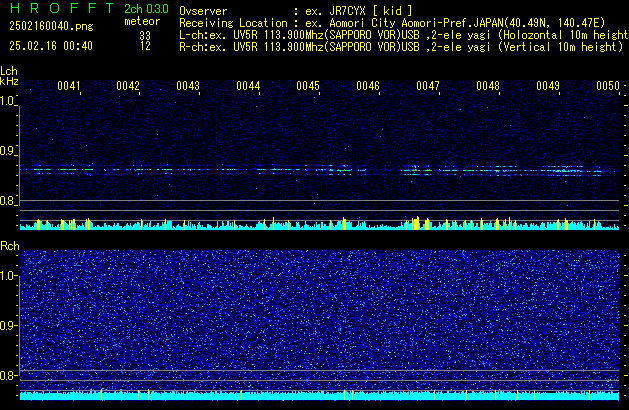629x410 pixels.
Task: Select the filename 2502160040.png
Action: pyautogui.click(x=51, y=26)
